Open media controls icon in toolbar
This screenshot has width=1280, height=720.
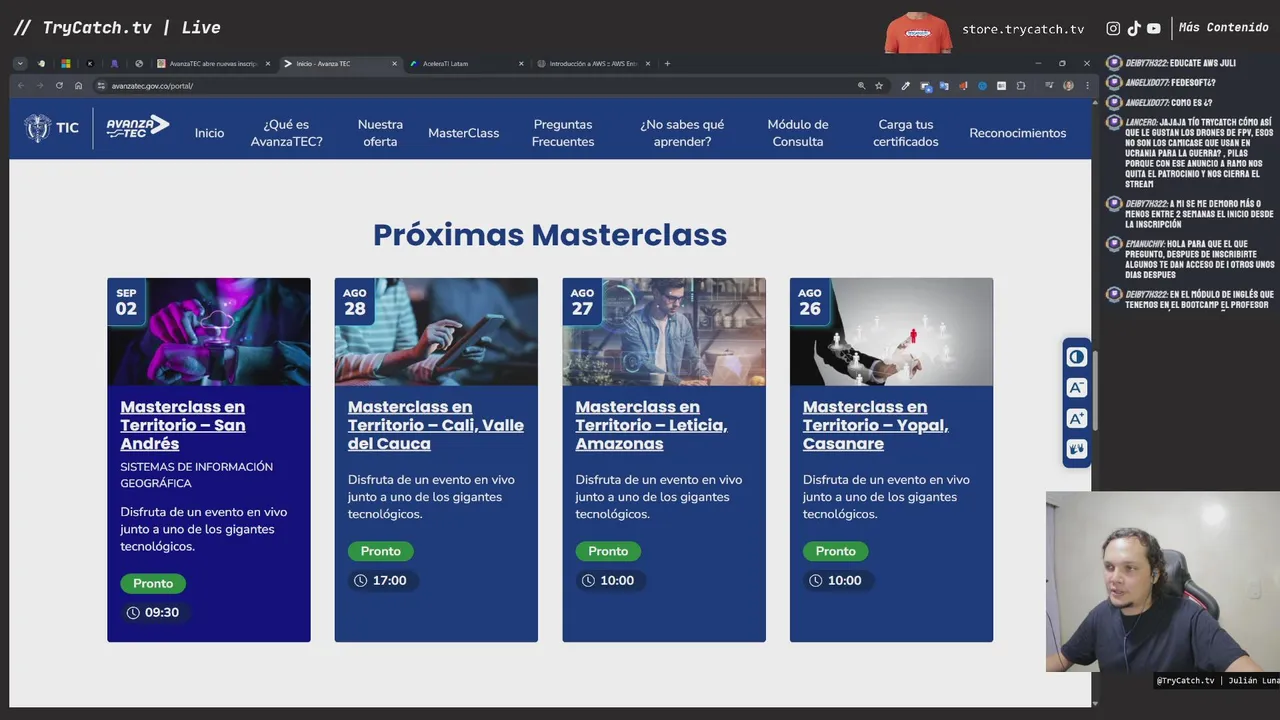coord(1049,86)
